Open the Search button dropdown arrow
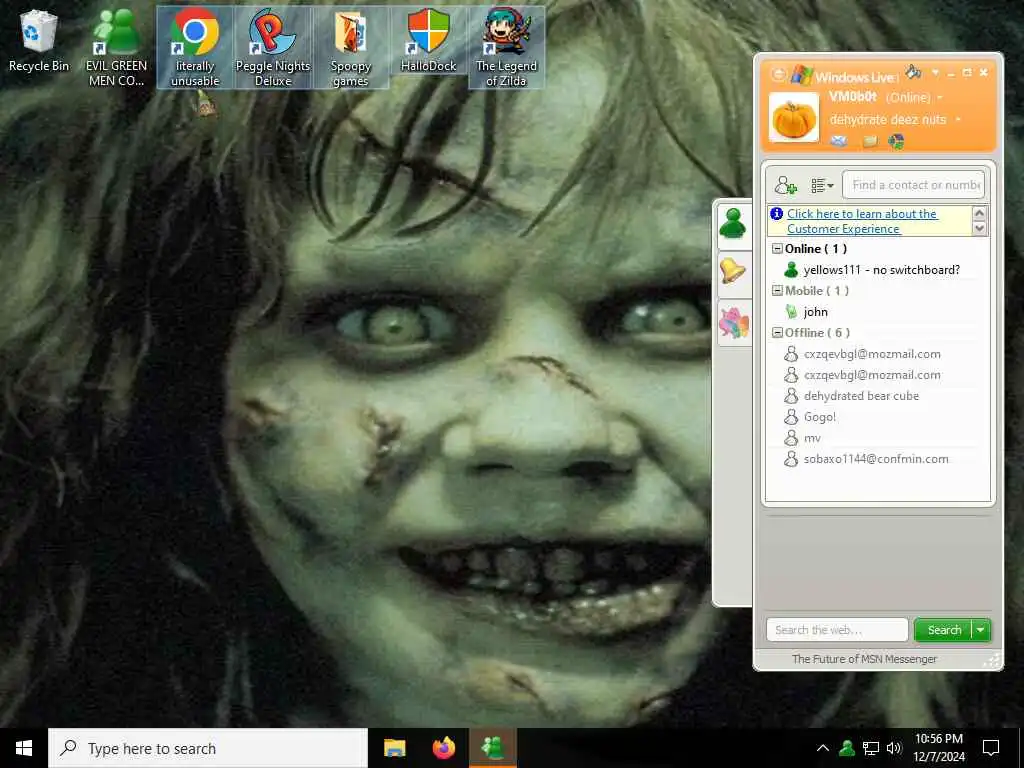The height and width of the screenshot is (768, 1024). [981, 630]
